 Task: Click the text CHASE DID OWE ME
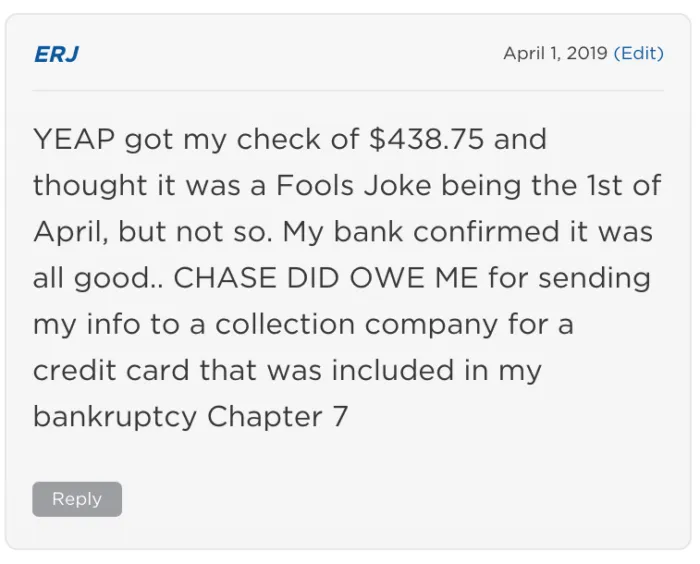[312, 278]
